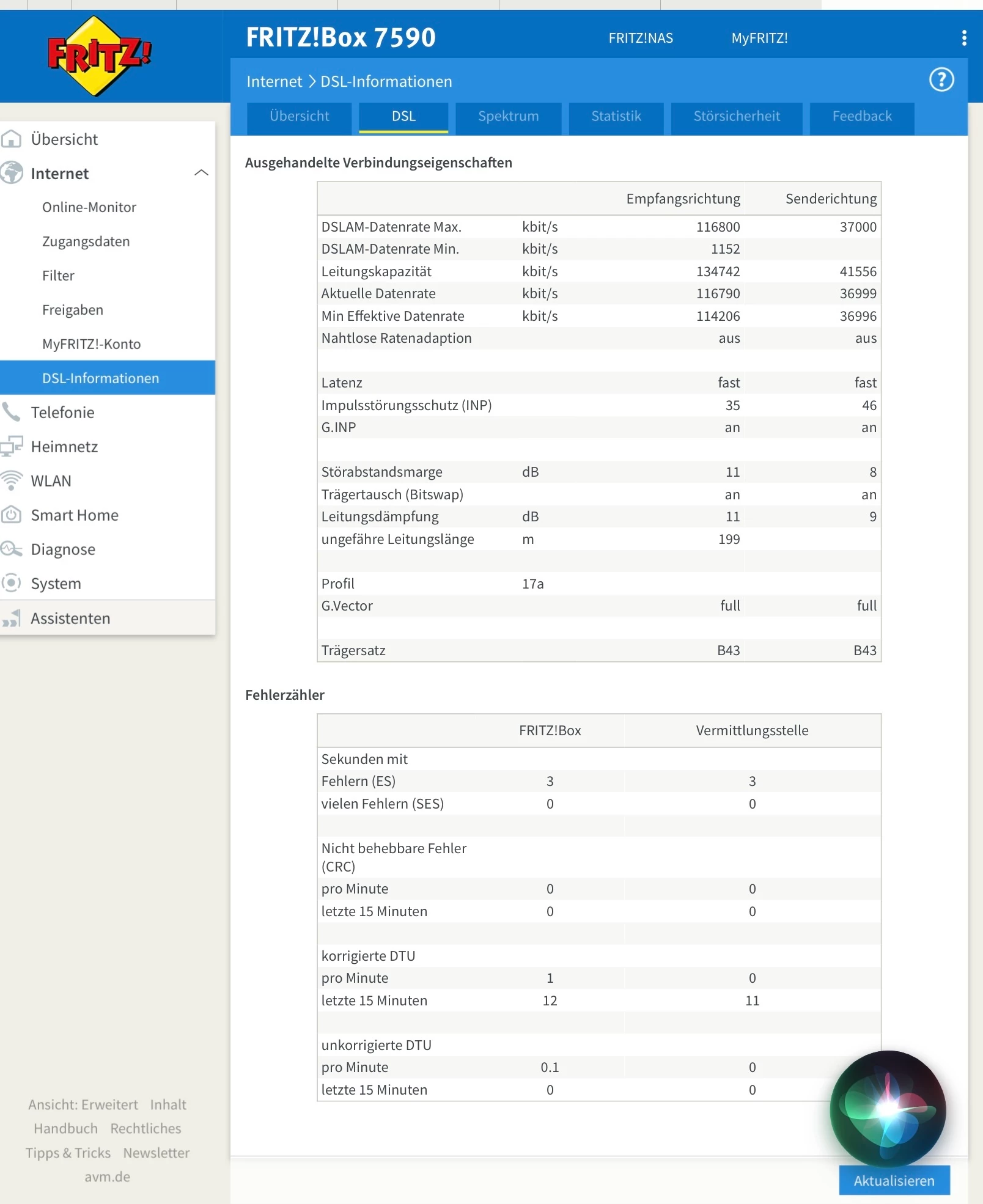Click the System gear icon

pyautogui.click(x=12, y=583)
